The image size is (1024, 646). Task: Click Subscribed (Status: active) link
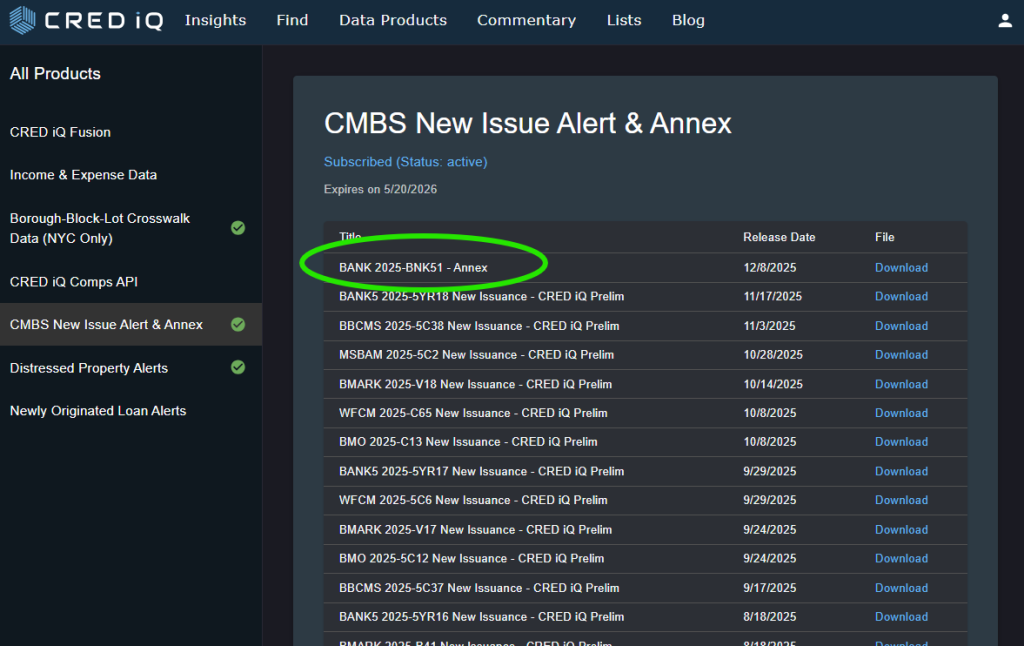405,162
